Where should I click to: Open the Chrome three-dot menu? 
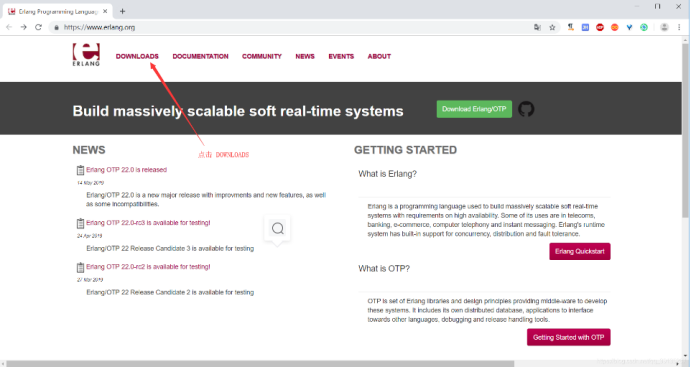[679, 27]
